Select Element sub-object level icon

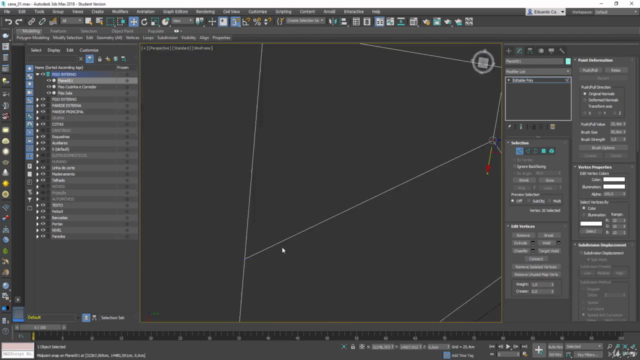click(x=552, y=151)
